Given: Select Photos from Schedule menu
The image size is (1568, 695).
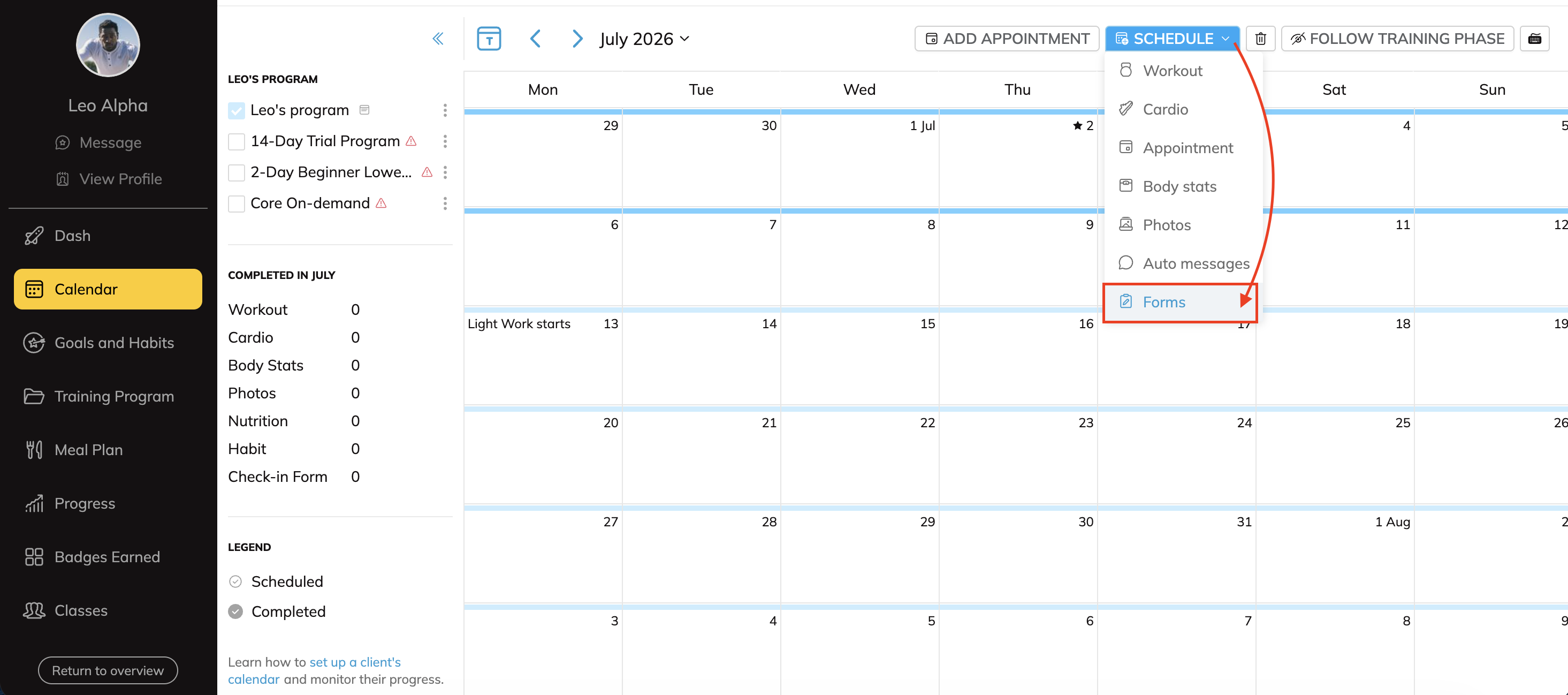Looking at the screenshot, I should [1183, 225].
